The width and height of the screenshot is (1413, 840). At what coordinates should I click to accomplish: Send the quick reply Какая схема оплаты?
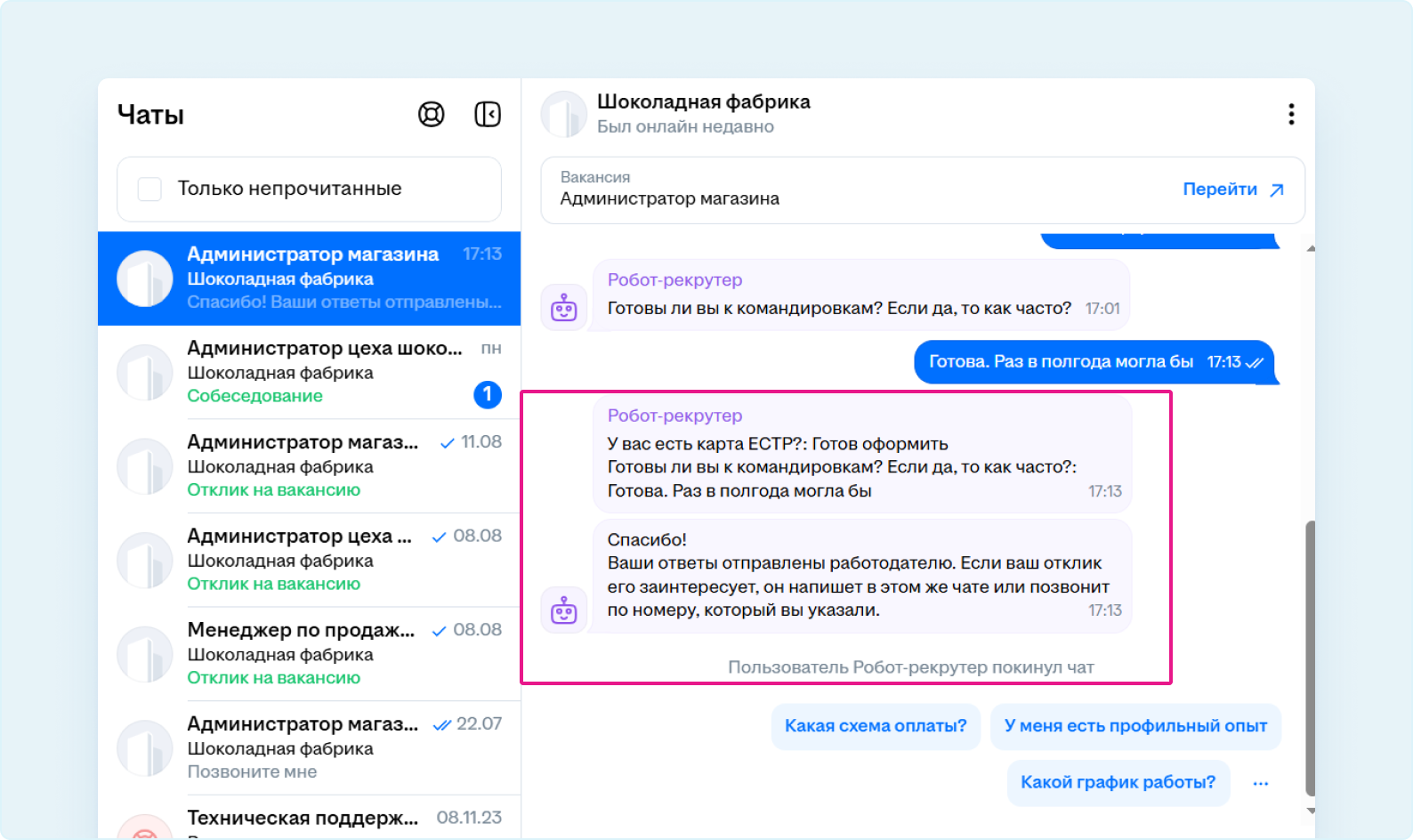(x=876, y=726)
